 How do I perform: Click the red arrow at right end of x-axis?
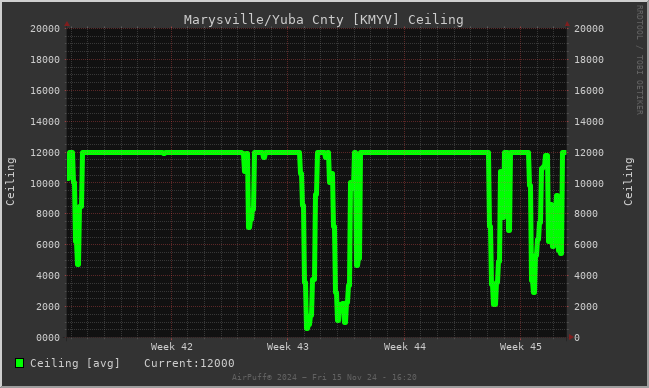(x=571, y=337)
